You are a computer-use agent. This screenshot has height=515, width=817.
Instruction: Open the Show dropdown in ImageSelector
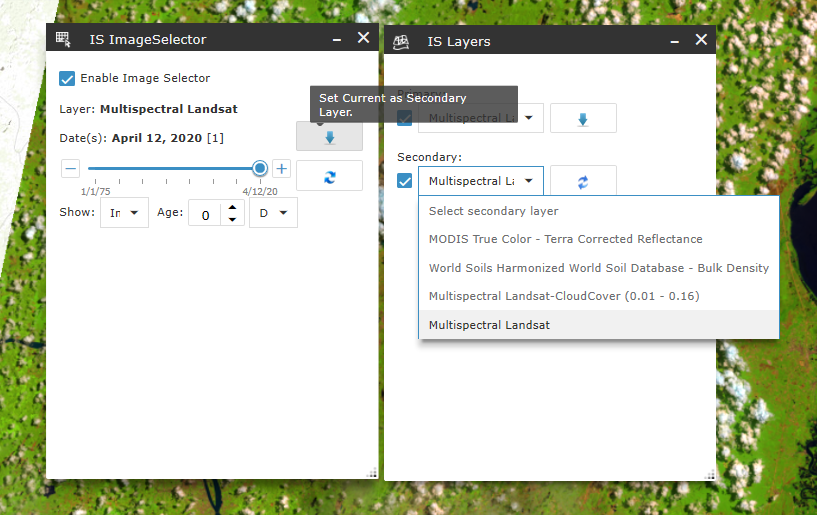(x=125, y=213)
